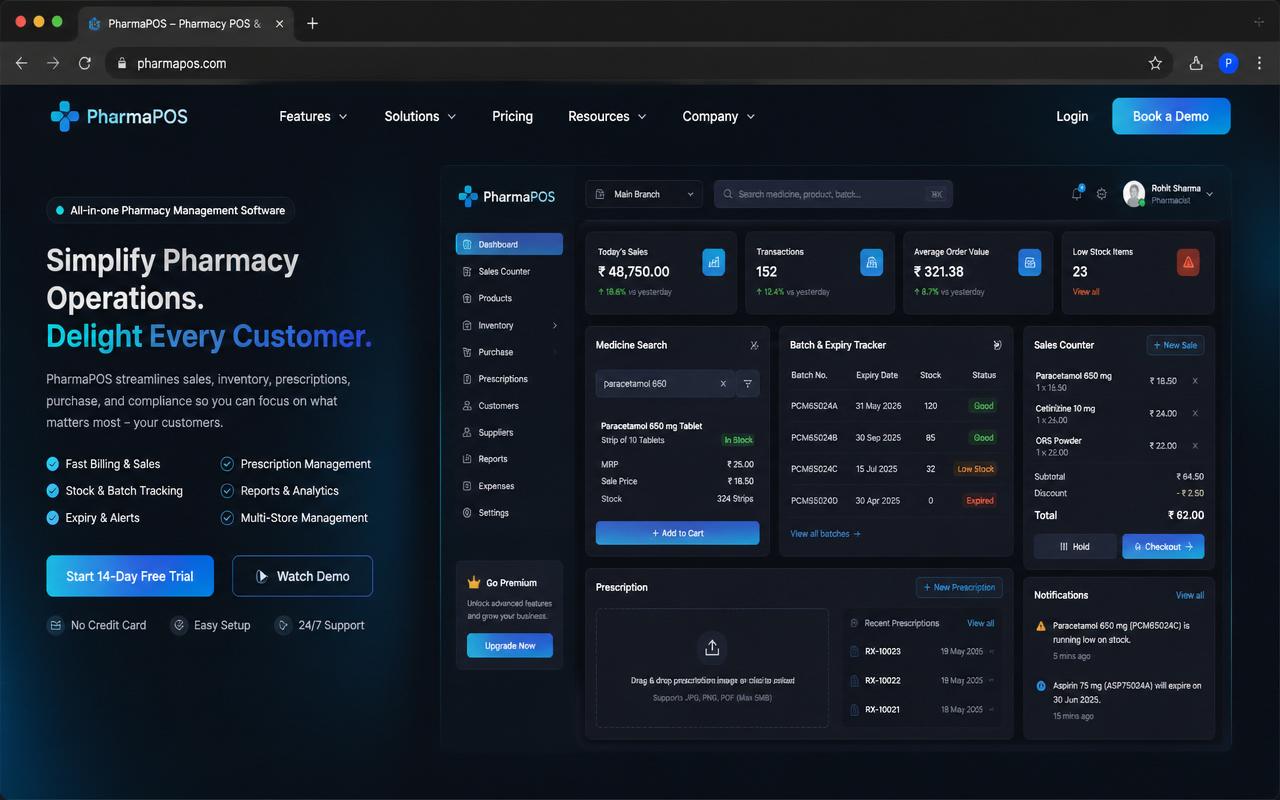Open the notifications bell icon
Viewport: 1280px width, 800px height.
coord(1077,193)
